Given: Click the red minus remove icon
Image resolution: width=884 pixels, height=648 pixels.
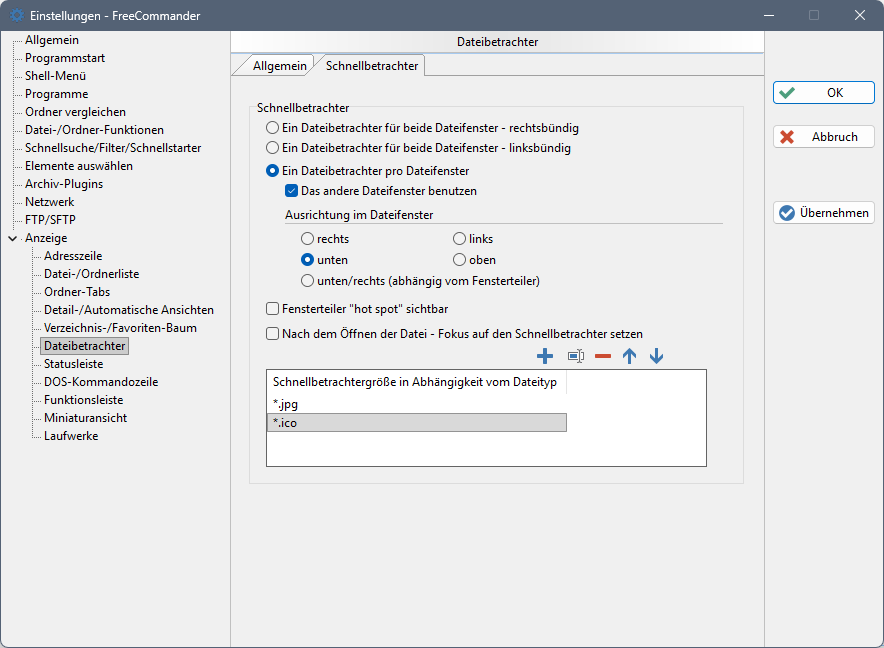Looking at the screenshot, I should coord(603,356).
